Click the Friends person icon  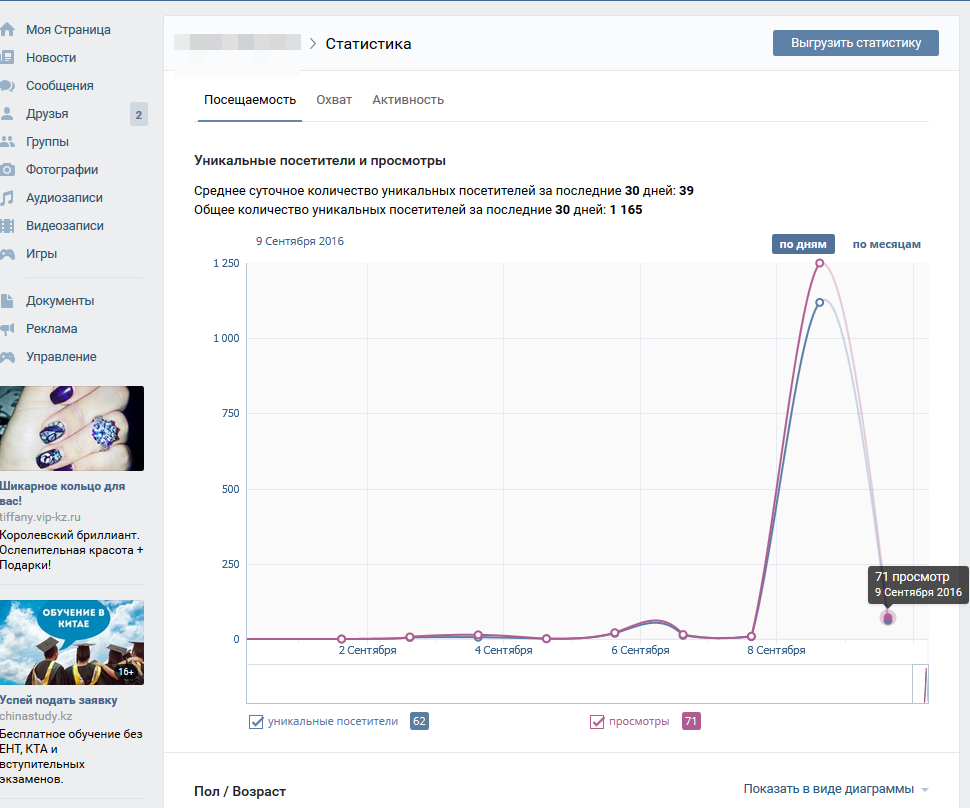click(7, 114)
